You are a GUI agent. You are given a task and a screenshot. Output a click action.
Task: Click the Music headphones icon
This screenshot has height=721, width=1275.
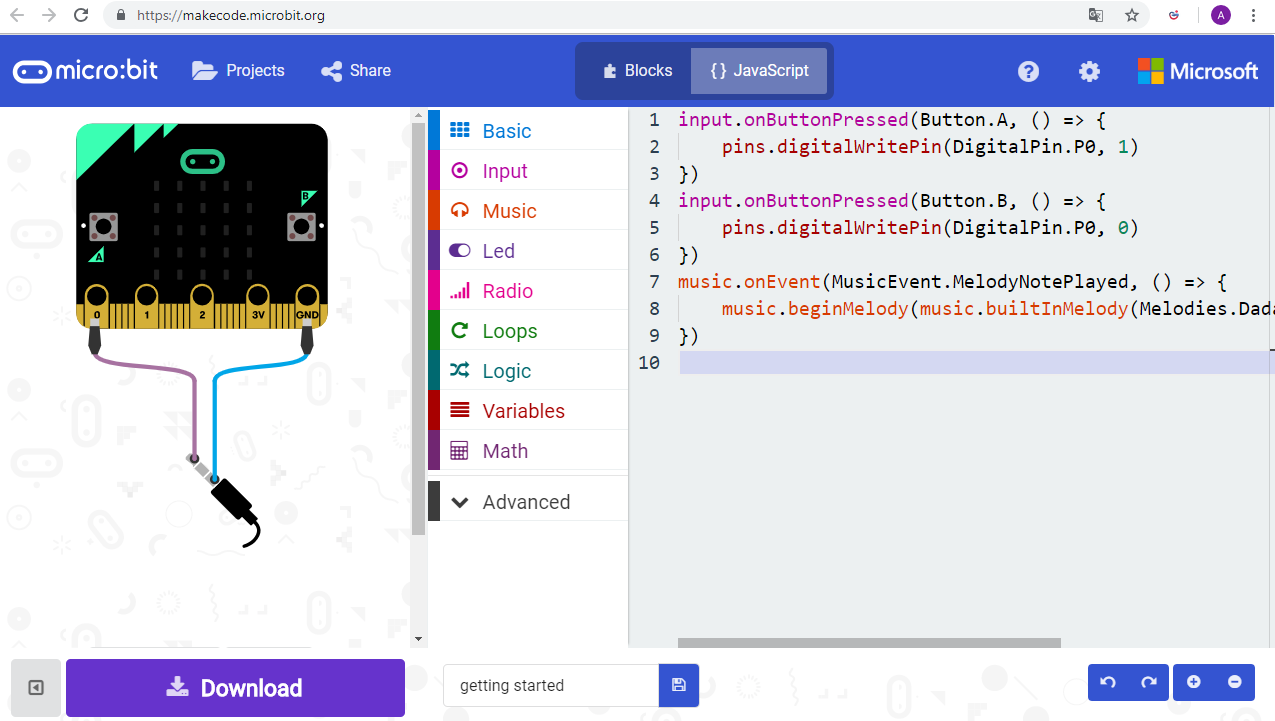point(460,211)
